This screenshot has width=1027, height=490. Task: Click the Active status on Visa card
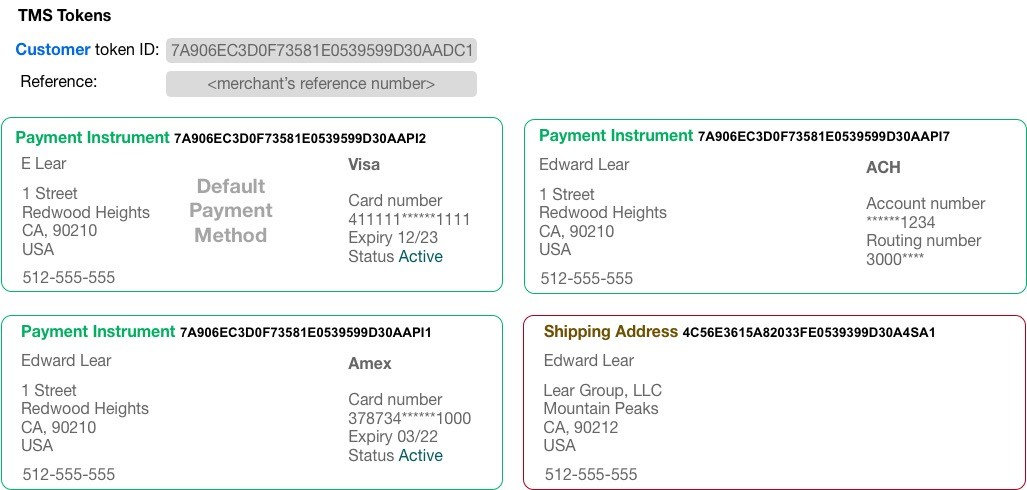(420, 256)
